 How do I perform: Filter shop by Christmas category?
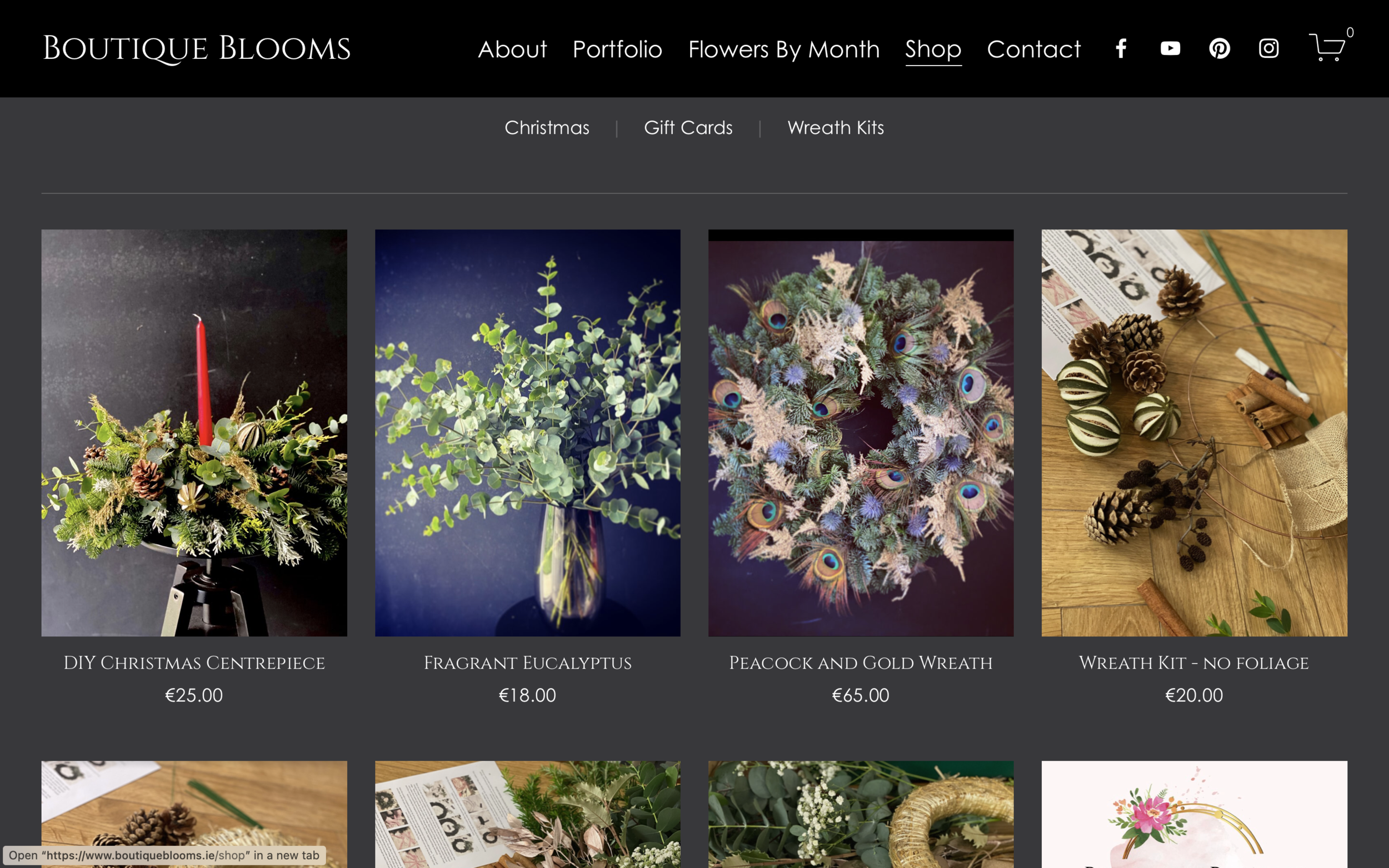coord(547,127)
